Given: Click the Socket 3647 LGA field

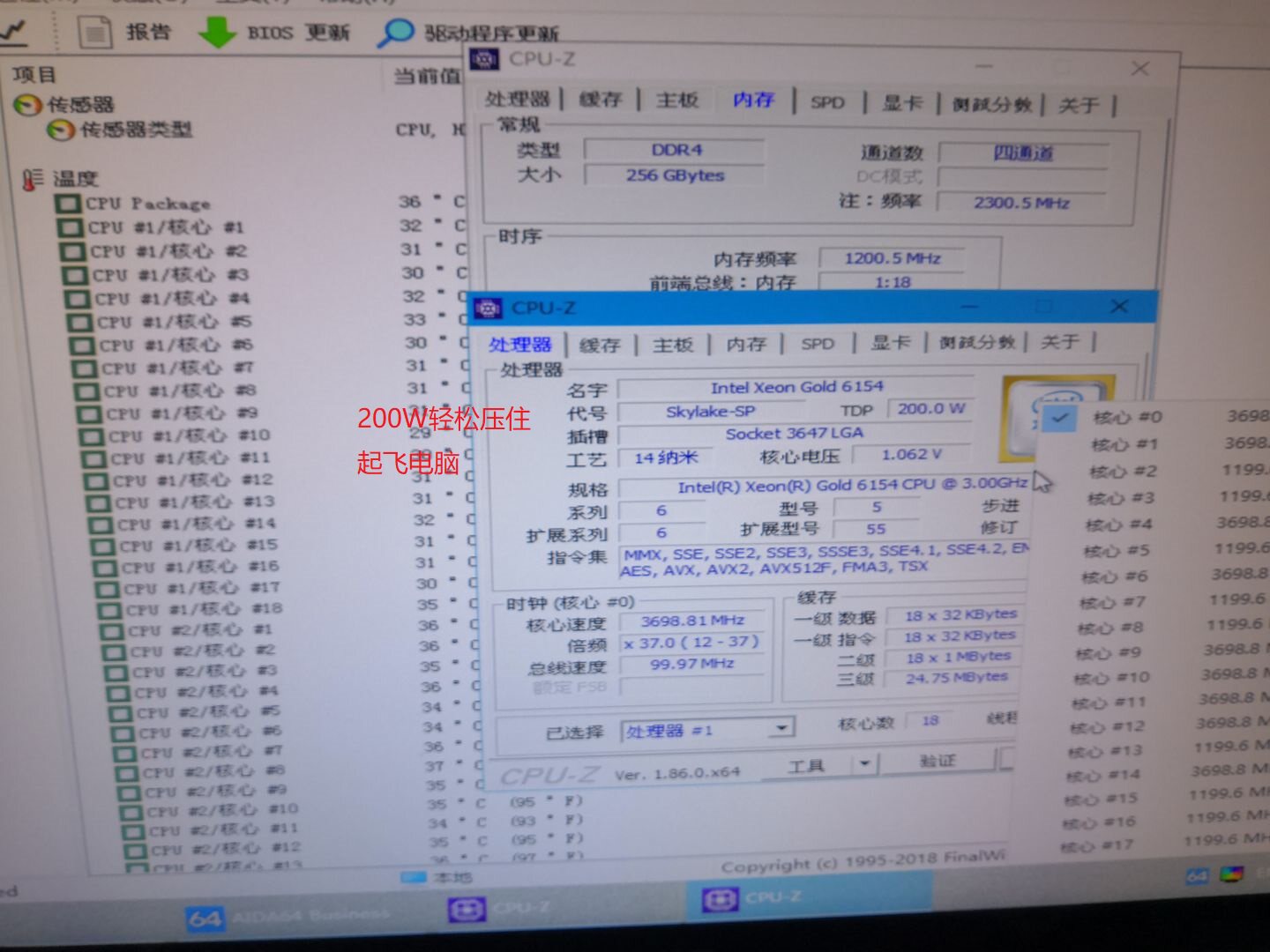Looking at the screenshot, I should [795, 434].
